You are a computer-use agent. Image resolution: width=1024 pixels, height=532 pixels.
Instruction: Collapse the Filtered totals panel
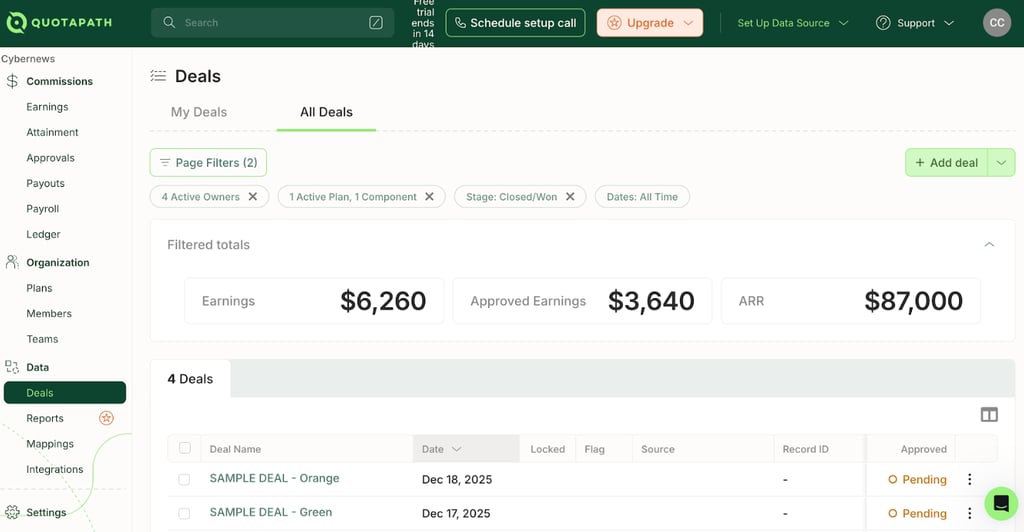[989, 244]
